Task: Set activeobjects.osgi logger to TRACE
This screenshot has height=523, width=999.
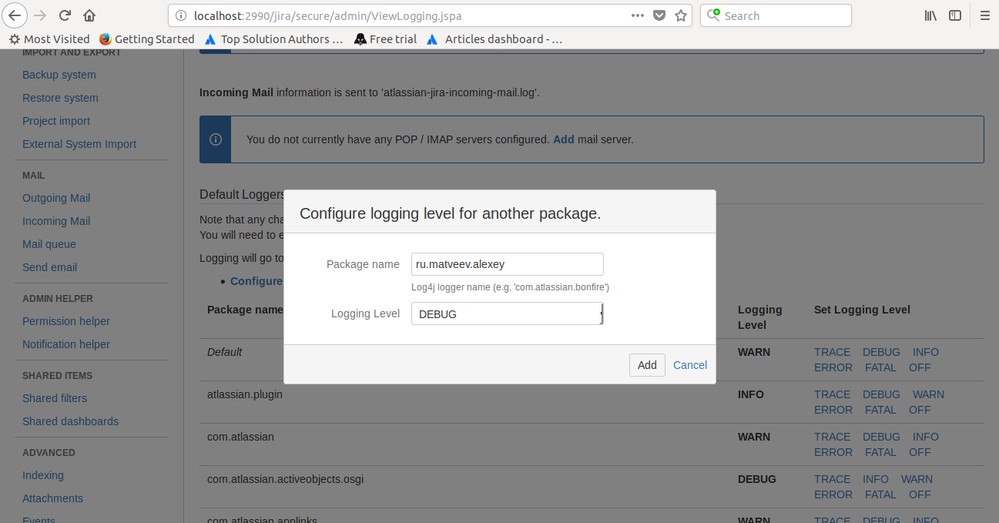Action: click(x=832, y=479)
